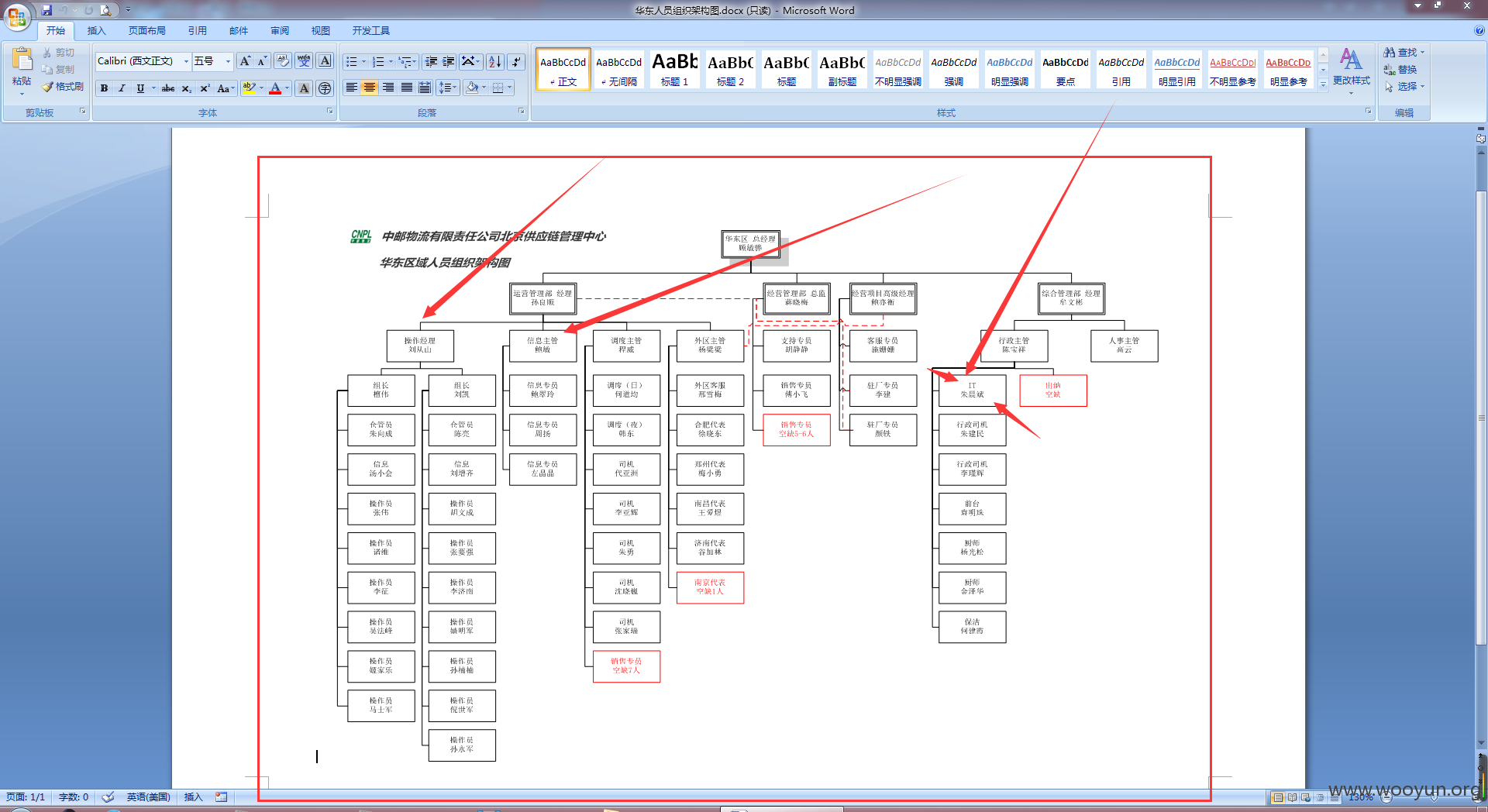Open the 引用 (References) tab
Viewport: 1488px width, 812px height.
(197, 31)
